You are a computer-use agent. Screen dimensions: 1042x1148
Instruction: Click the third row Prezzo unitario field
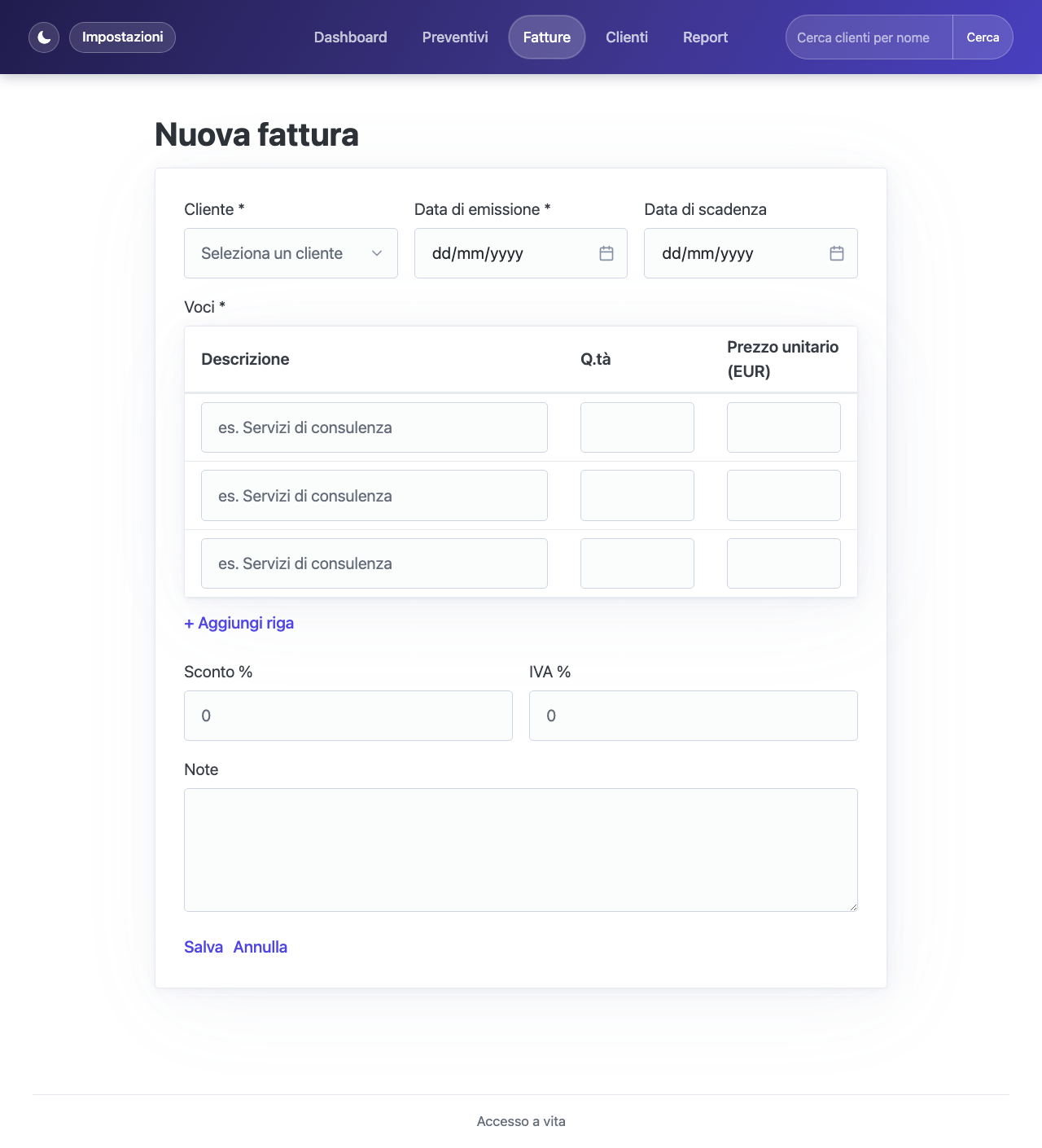784,563
